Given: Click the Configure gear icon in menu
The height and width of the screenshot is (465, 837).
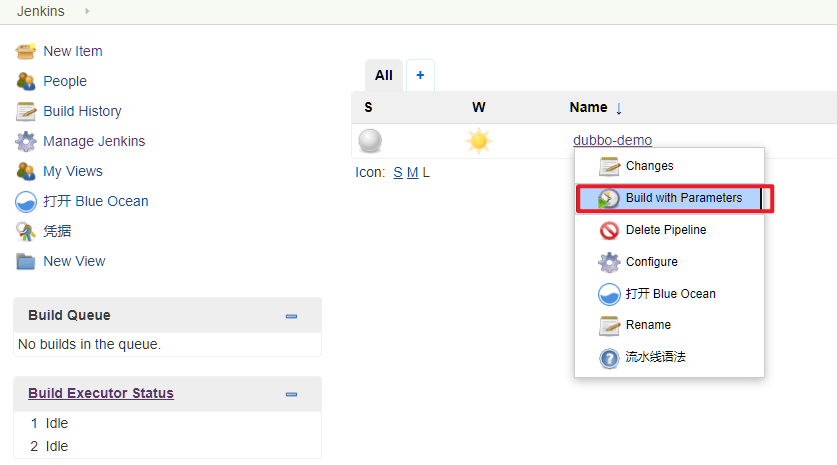Looking at the screenshot, I should point(609,262).
